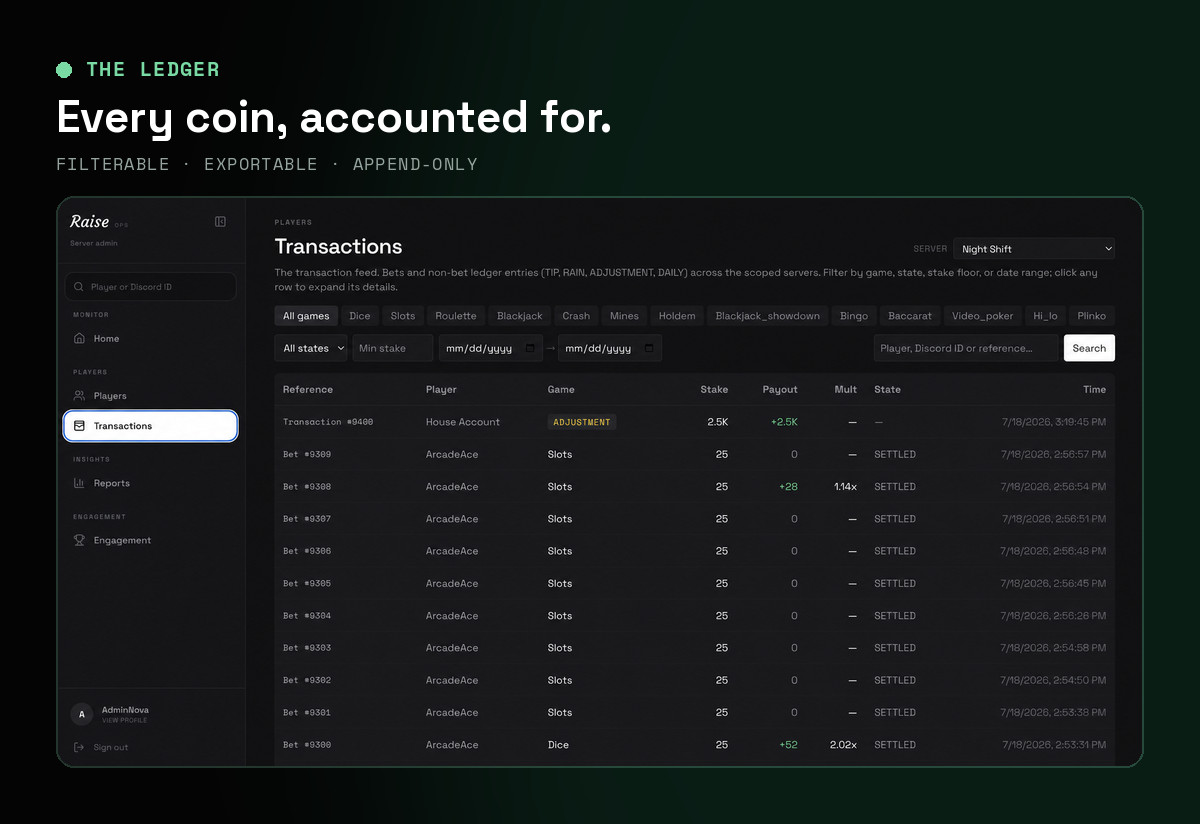This screenshot has width=1200, height=824.
Task: Expand row Bet #9307
Action: click(x=694, y=519)
